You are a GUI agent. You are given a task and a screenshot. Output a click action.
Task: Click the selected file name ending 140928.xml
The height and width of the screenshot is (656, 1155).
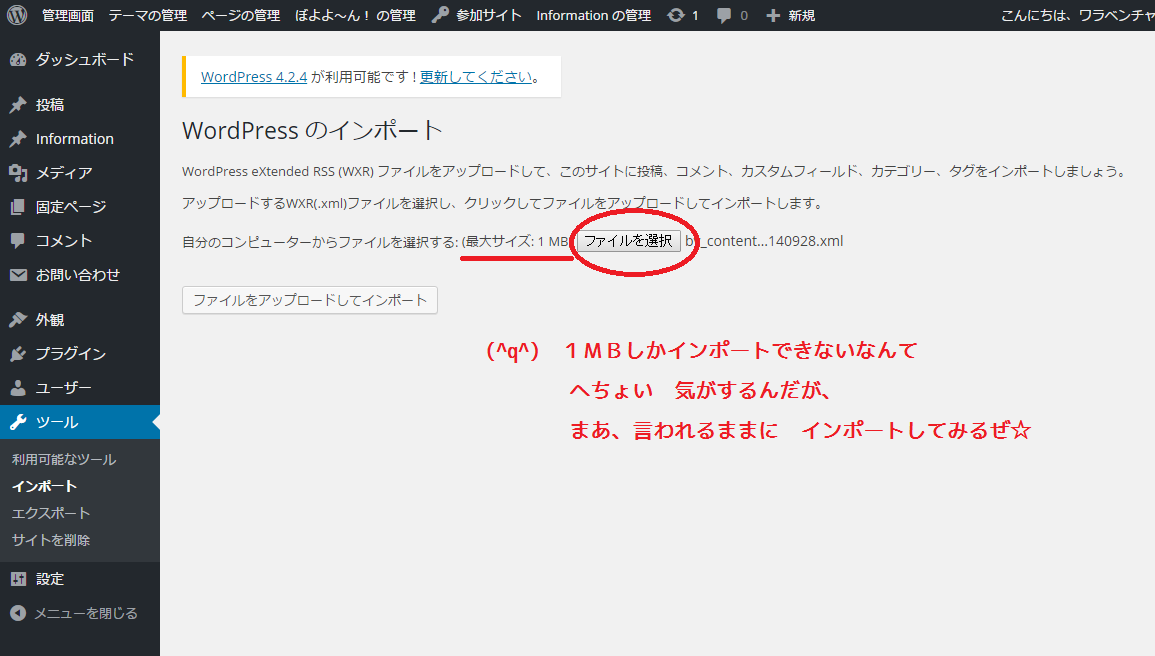pos(765,241)
